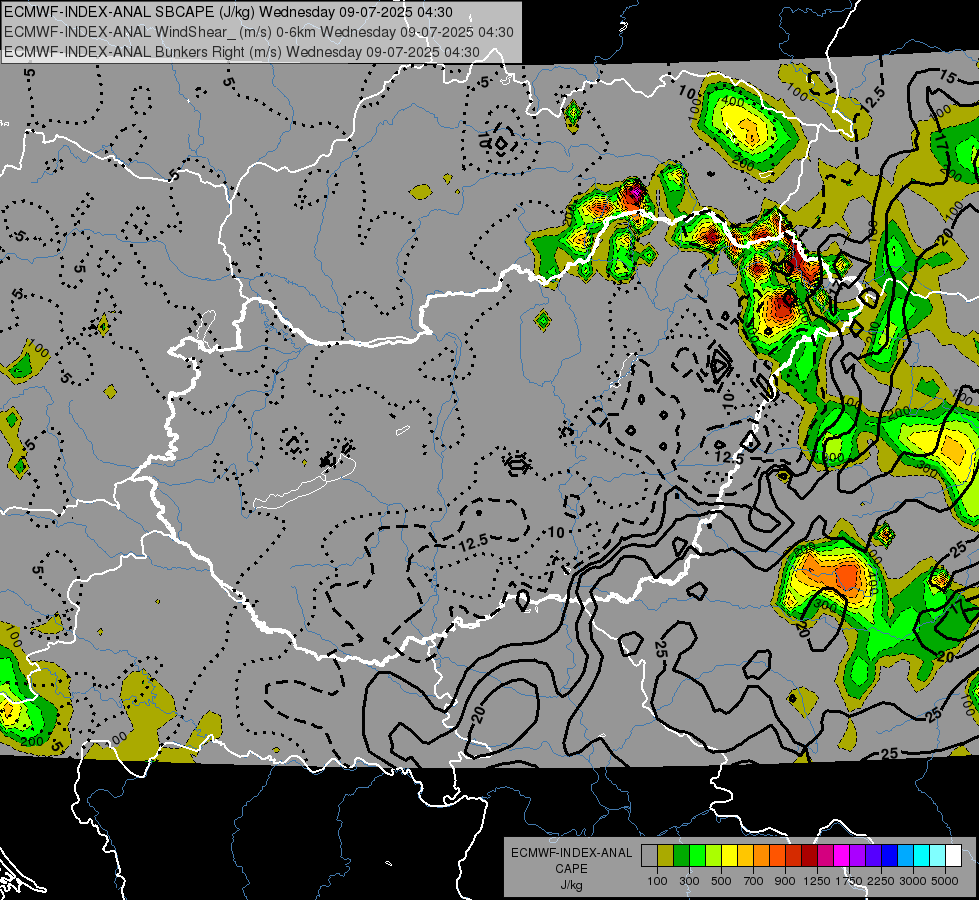Click the legend tick label 700
This screenshot has width=979, height=900.
754,881
